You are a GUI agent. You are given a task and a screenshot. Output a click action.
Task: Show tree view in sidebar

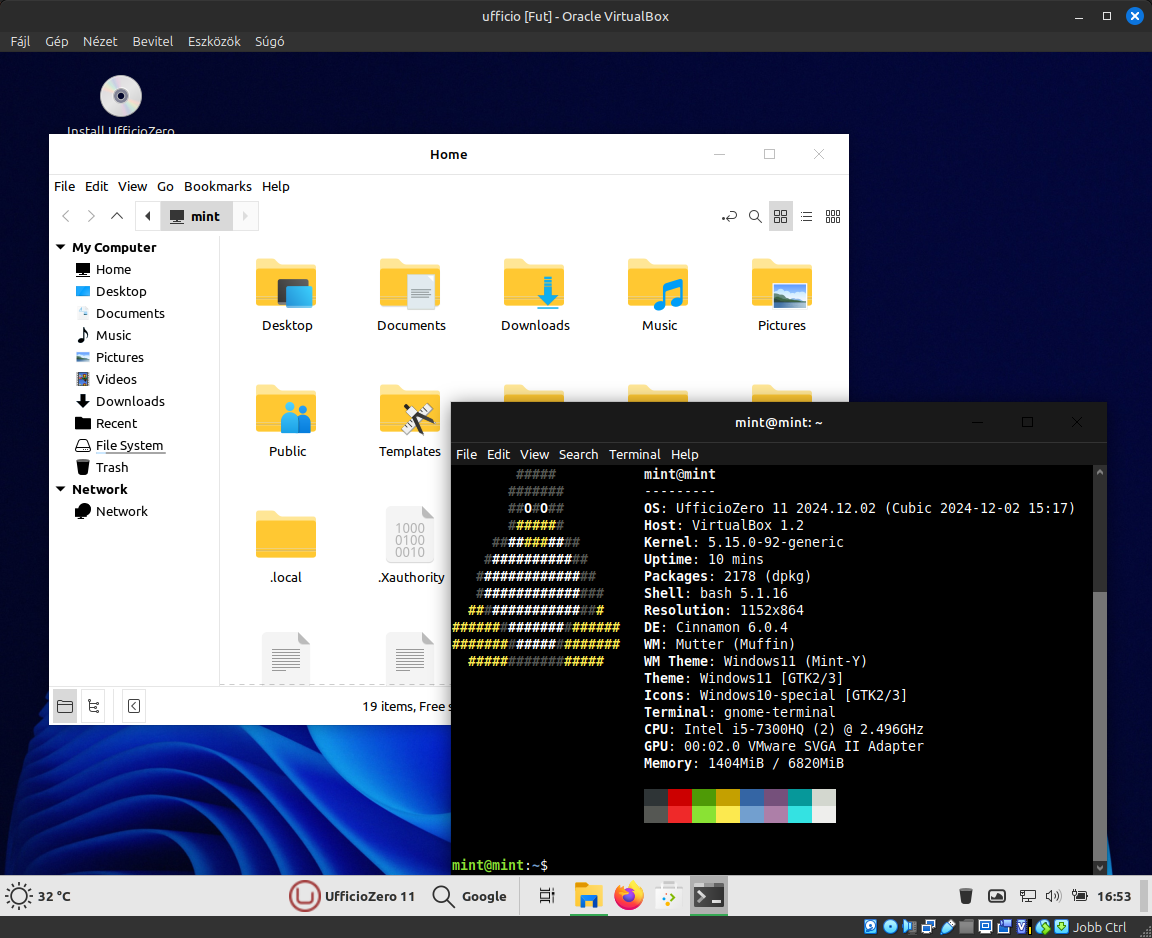[x=93, y=707]
